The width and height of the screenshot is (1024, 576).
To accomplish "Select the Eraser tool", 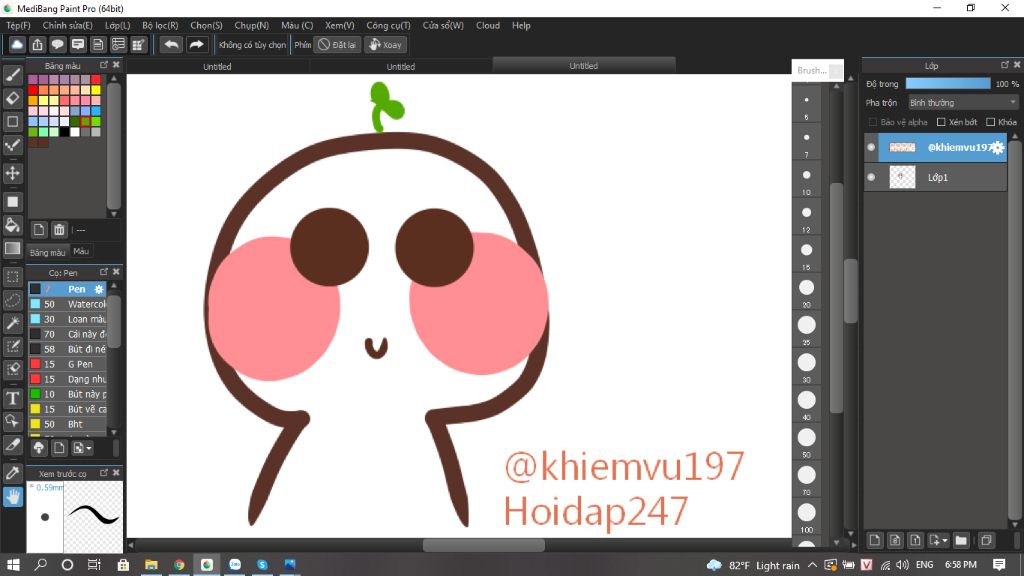I will (12, 98).
